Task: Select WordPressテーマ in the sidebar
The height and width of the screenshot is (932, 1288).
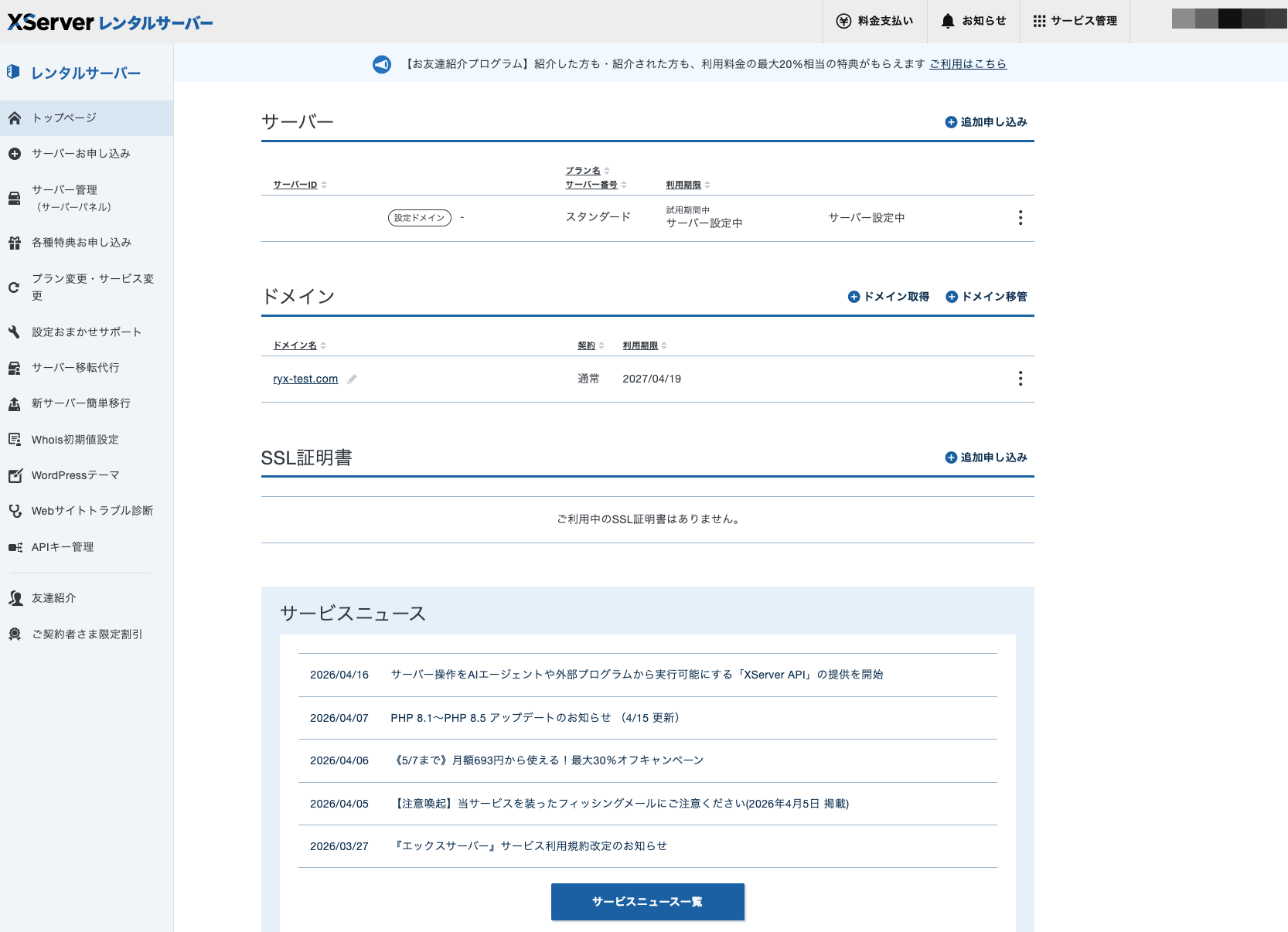Action: tap(87, 475)
